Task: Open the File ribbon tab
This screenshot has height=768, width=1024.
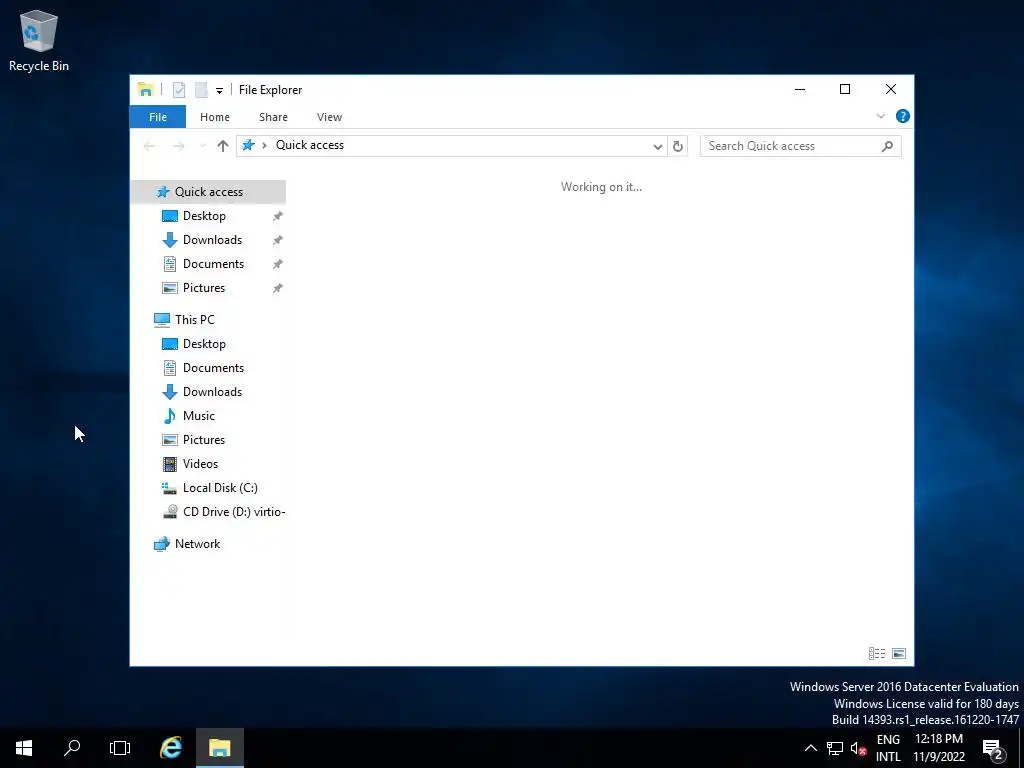Action: tap(158, 117)
